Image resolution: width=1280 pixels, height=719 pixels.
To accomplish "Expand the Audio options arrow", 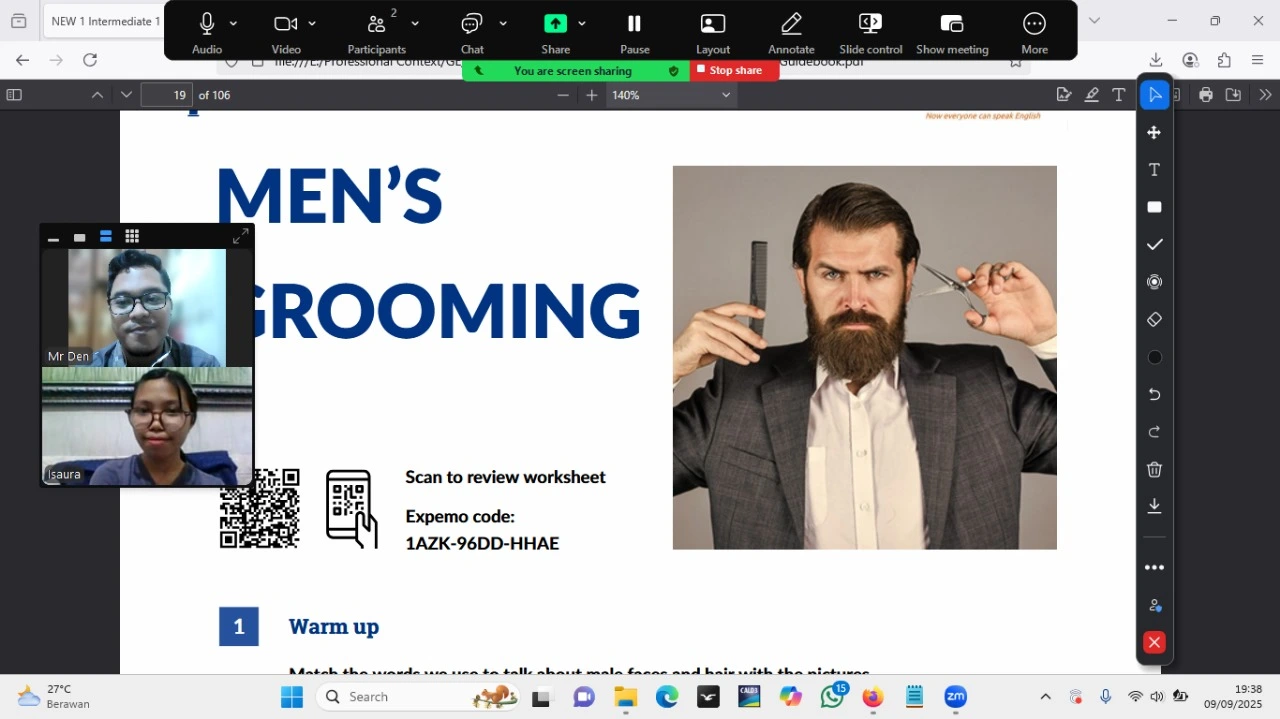I will click(x=234, y=23).
